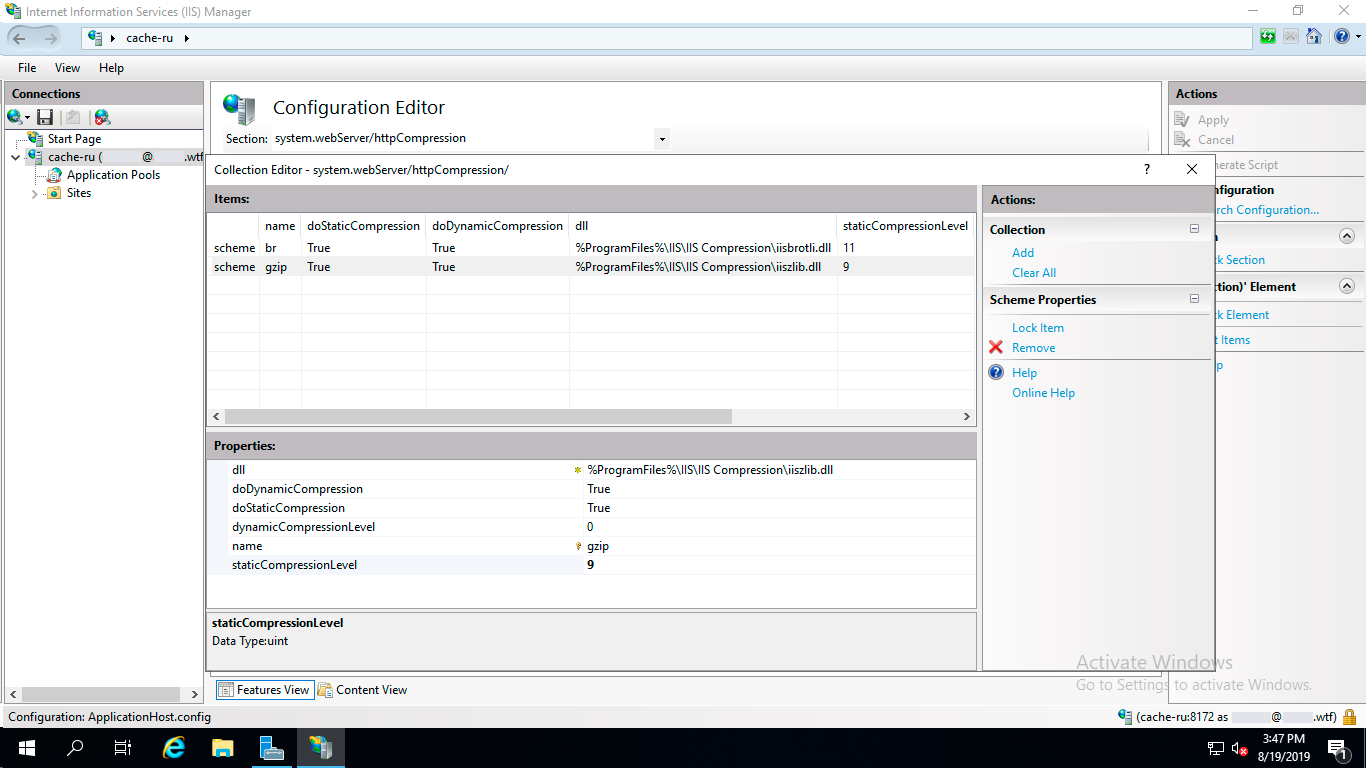Click the doStaticCompression column header
The image size is (1366, 768).
click(363, 226)
